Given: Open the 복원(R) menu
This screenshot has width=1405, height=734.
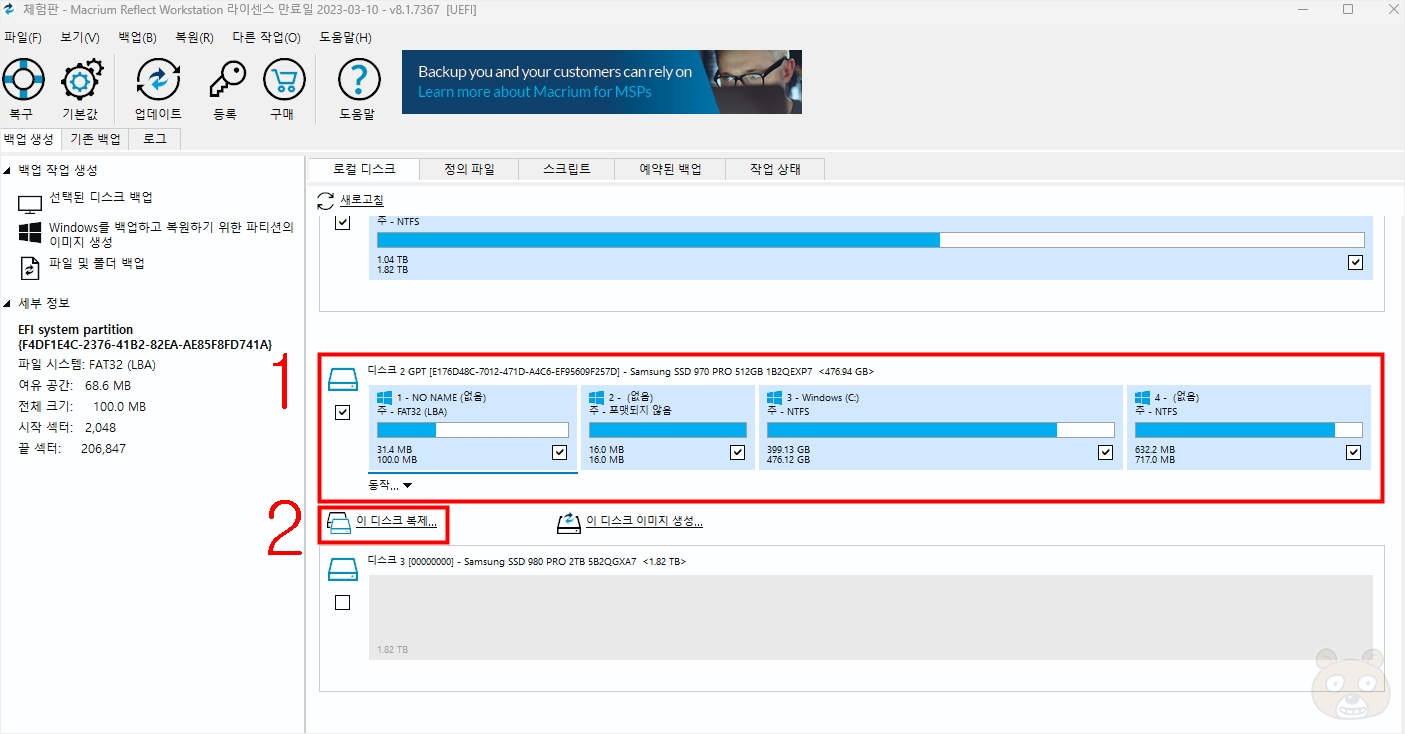Looking at the screenshot, I should [194, 38].
